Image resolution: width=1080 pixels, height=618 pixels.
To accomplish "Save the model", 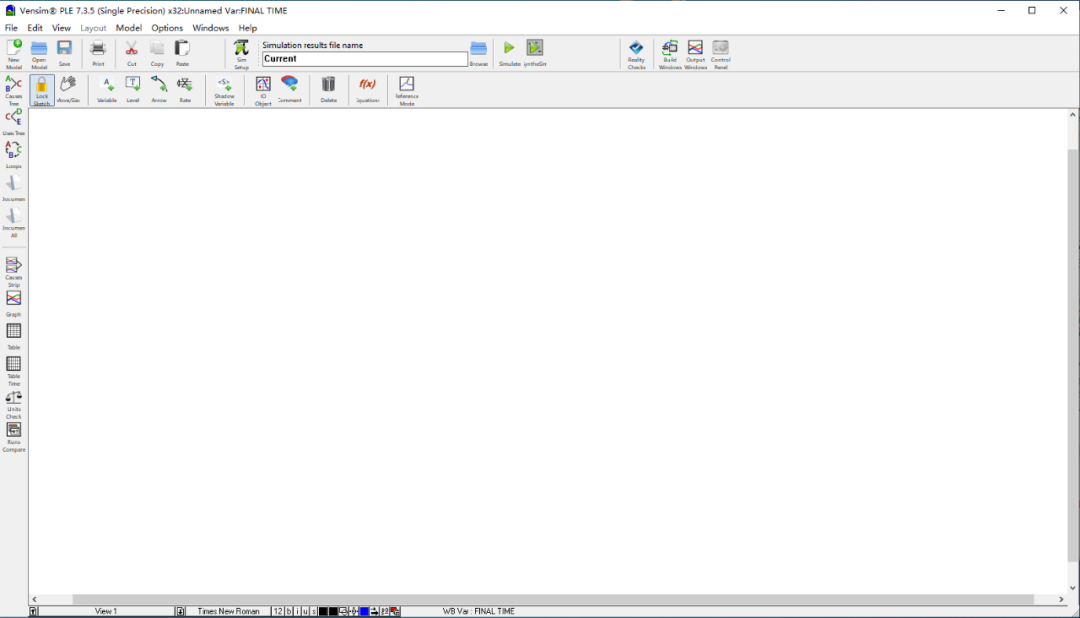I will (64, 54).
